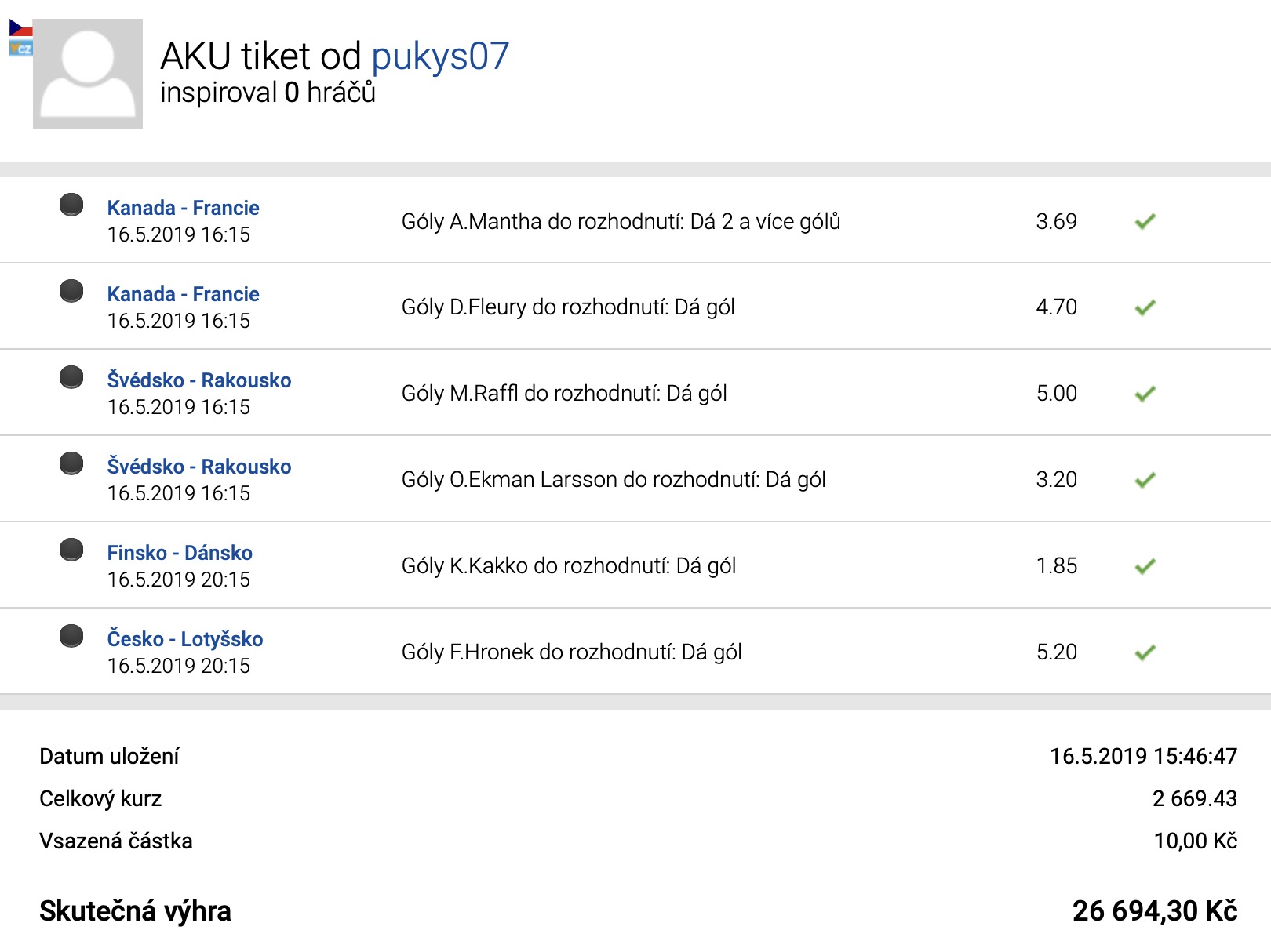Open second Kanada - Francie match link

[183, 294]
